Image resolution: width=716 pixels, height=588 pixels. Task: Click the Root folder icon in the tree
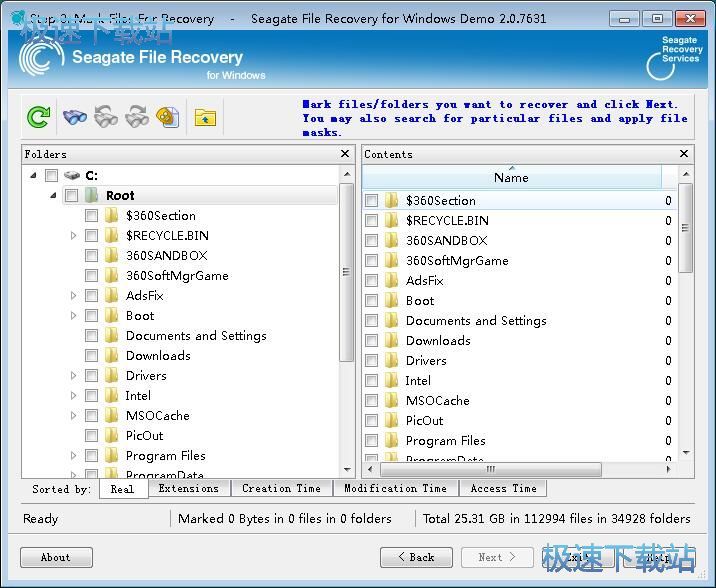coord(92,195)
